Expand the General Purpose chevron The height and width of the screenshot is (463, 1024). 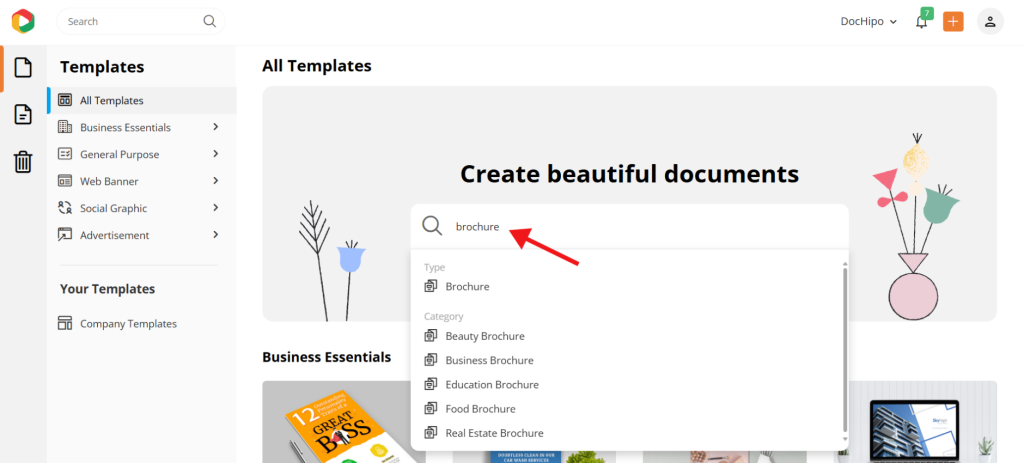point(216,153)
